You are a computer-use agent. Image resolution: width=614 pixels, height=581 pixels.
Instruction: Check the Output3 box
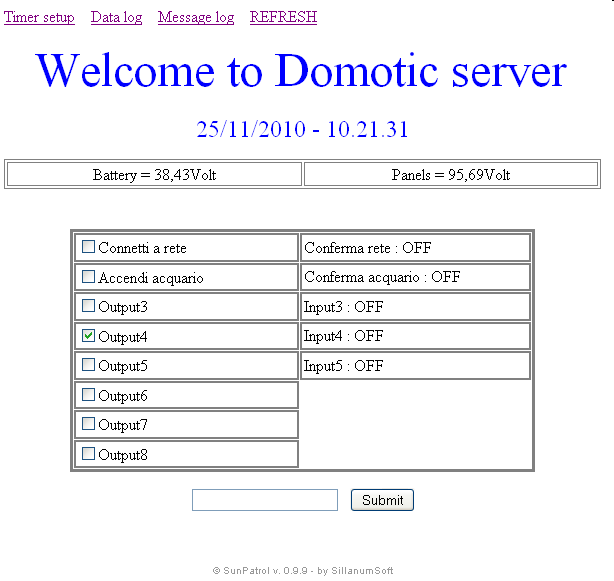tap(89, 306)
